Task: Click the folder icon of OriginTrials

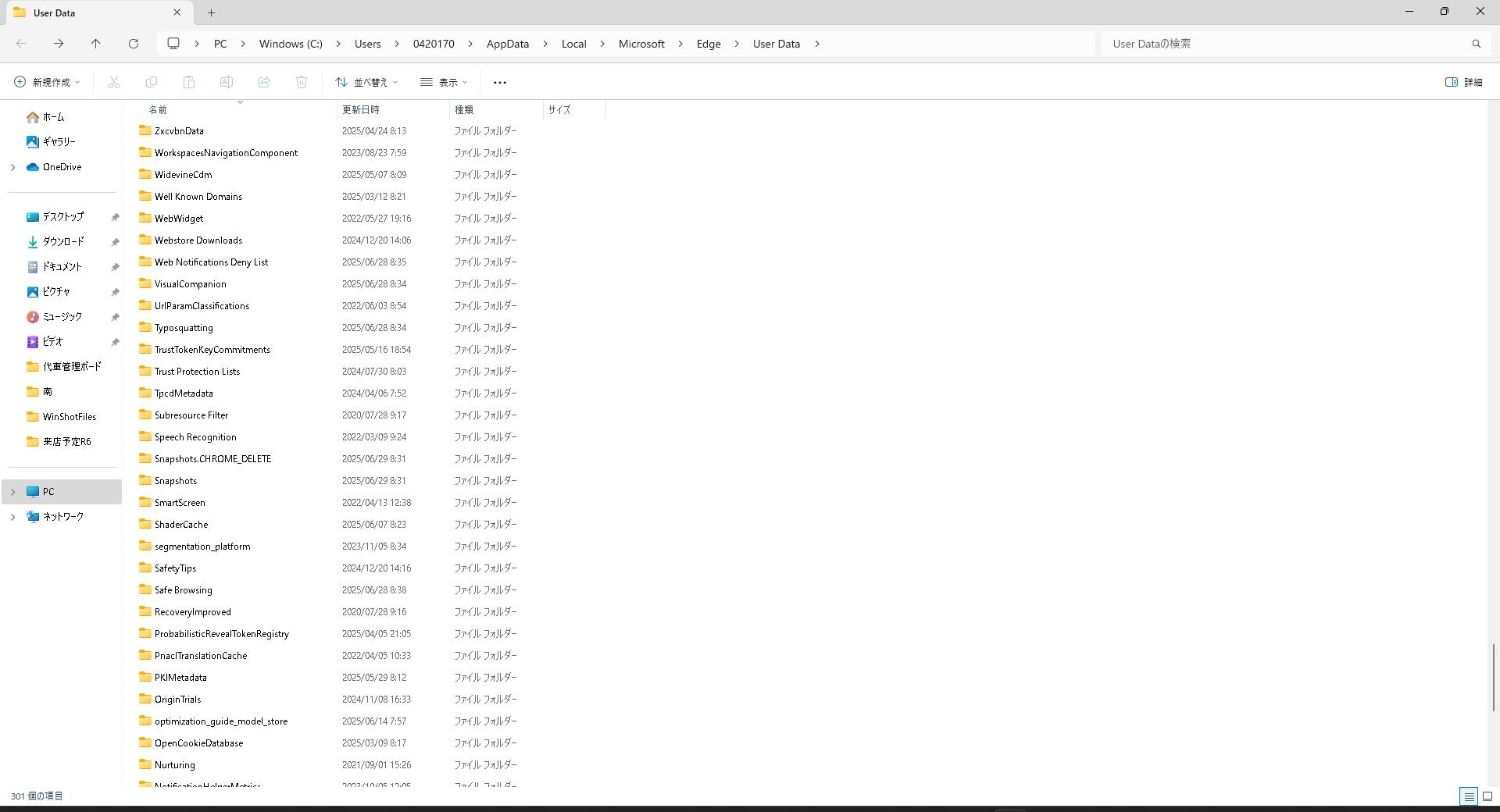Action: click(x=145, y=699)
